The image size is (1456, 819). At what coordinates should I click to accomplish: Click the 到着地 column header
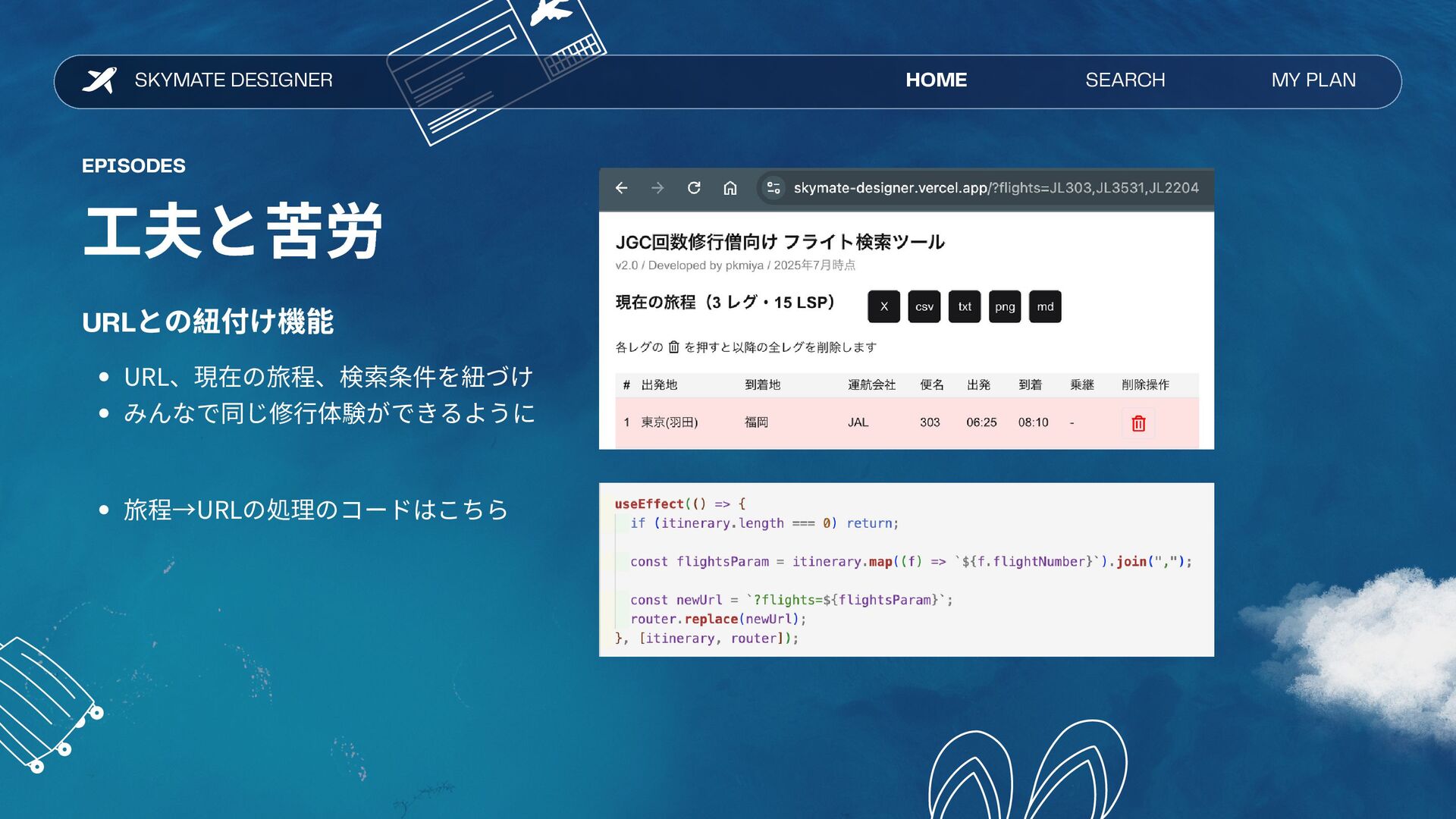coord(762,384)
